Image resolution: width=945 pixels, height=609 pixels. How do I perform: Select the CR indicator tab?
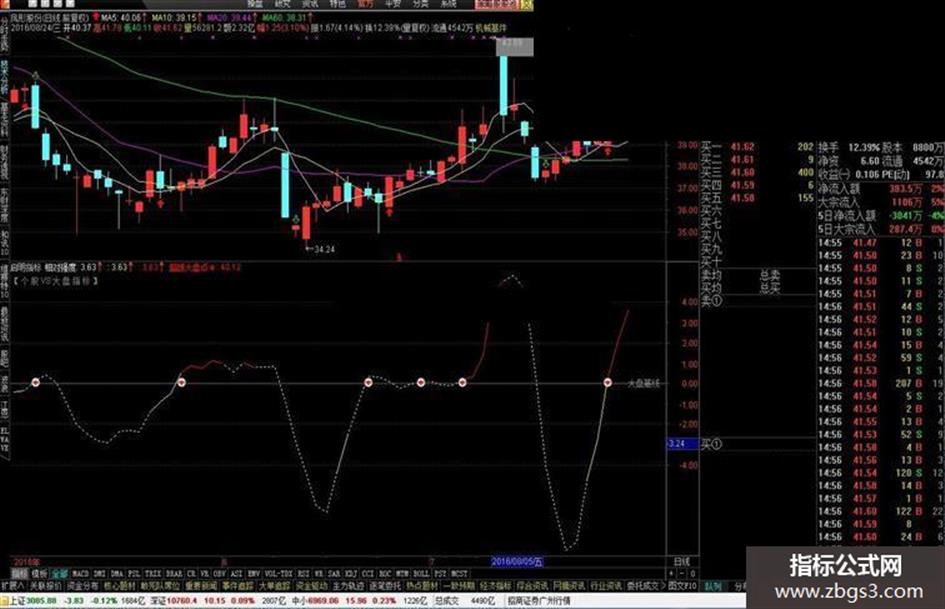[192, 573]
